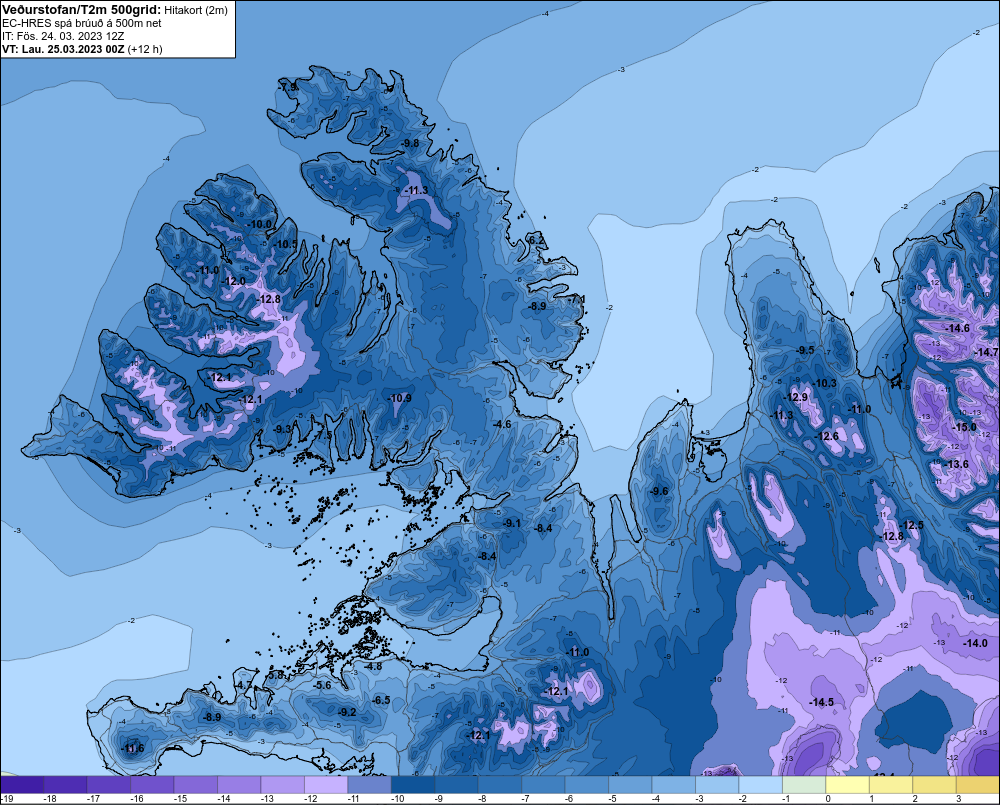Select legend swatch between -6 and -5
Screen dimensions: 1000x805
(x=587, y=784)
